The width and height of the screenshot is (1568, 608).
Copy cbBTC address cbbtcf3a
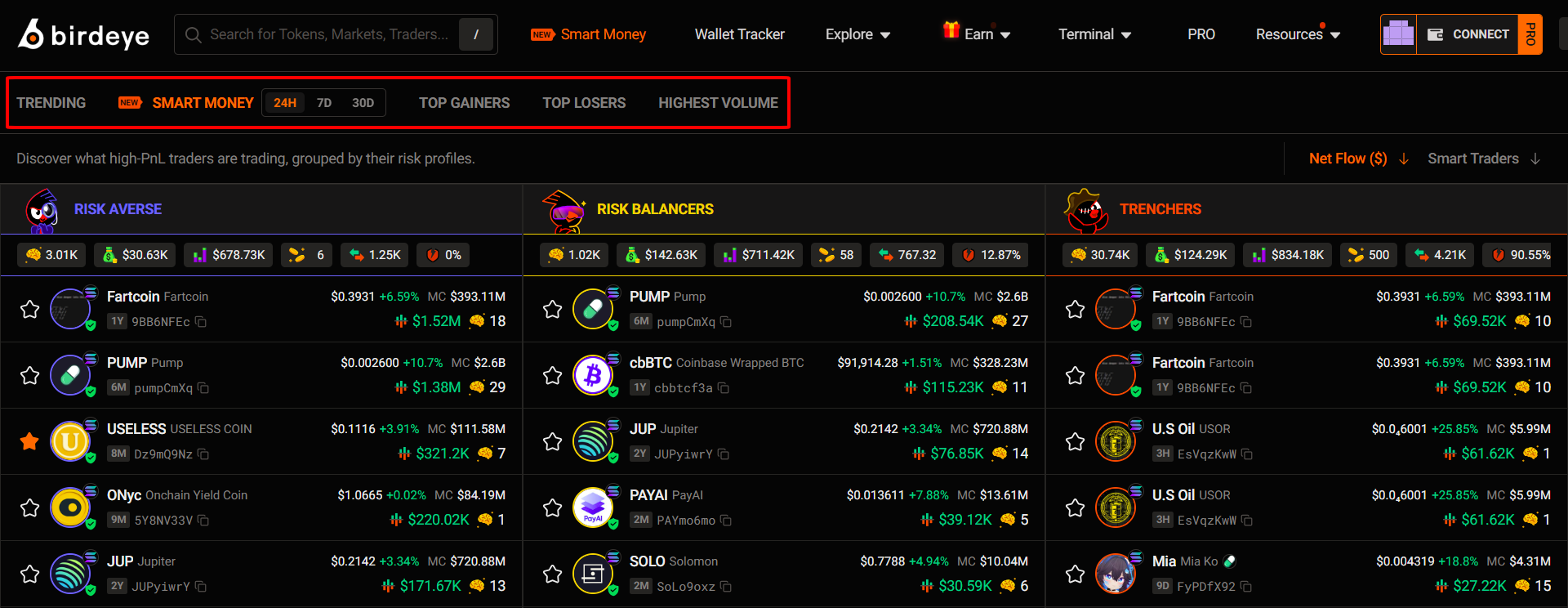(724, 388)
